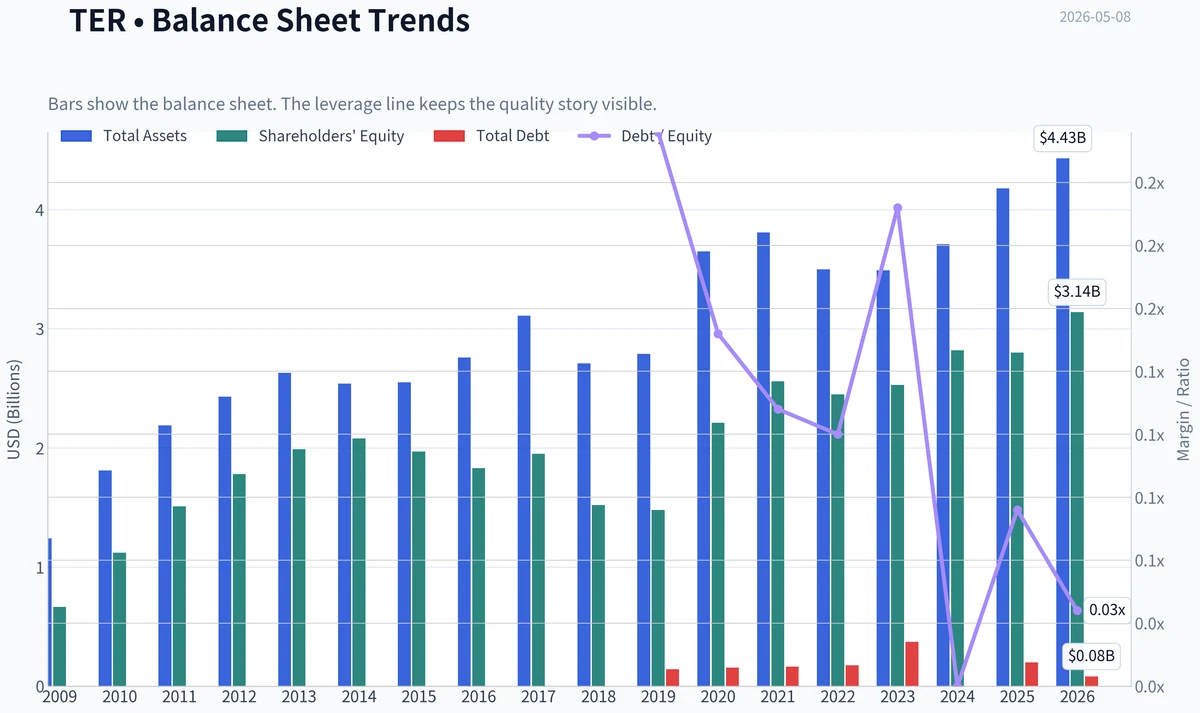Click the 2019 x-axis label
Viewport: 1200px width, 713px height.
[659, 697]
